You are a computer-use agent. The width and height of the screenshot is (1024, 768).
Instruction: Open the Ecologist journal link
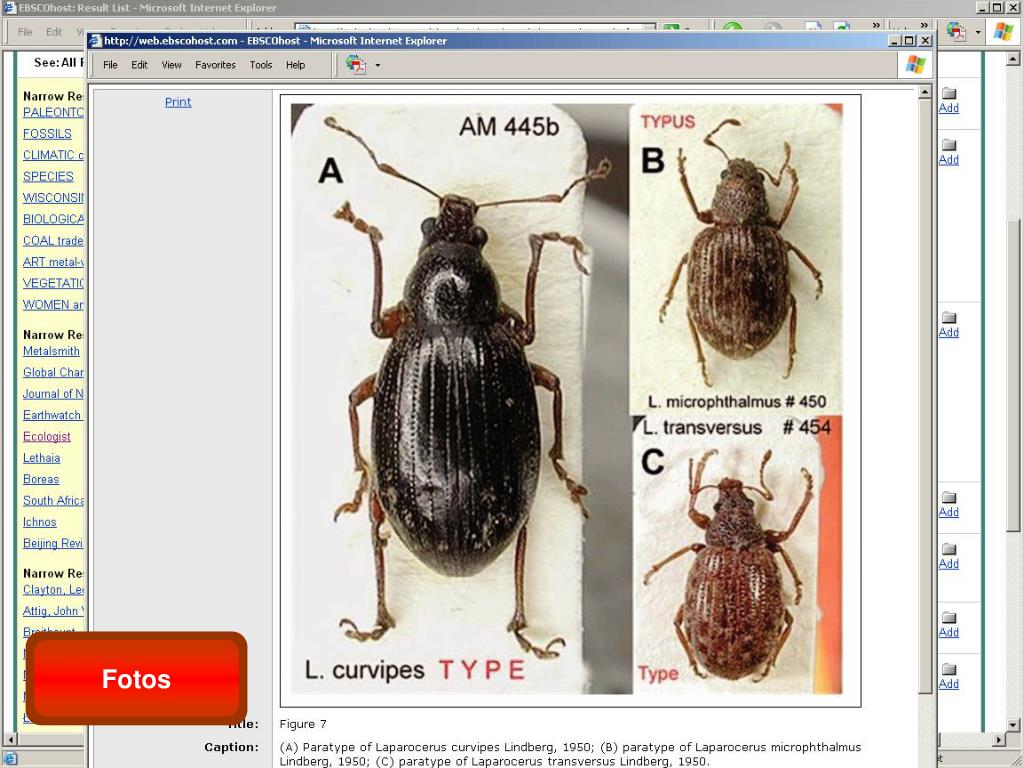(46, 436)
